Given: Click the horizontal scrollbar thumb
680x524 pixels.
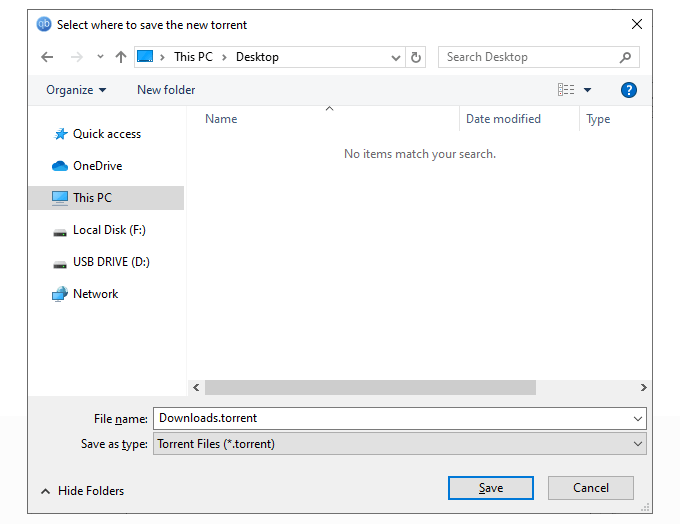Looking at the screenshot, I should tap(370, 387).
